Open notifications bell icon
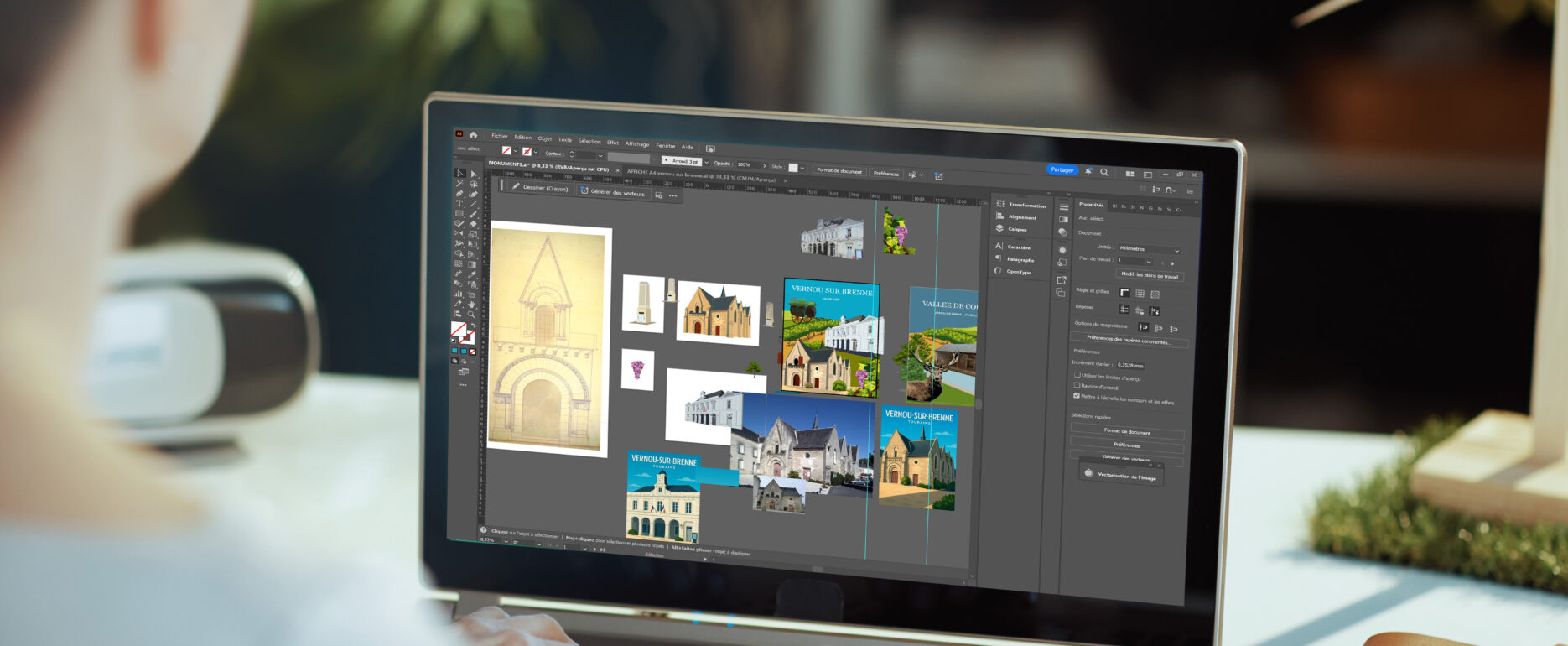1568x646 pixels. 1089,171
